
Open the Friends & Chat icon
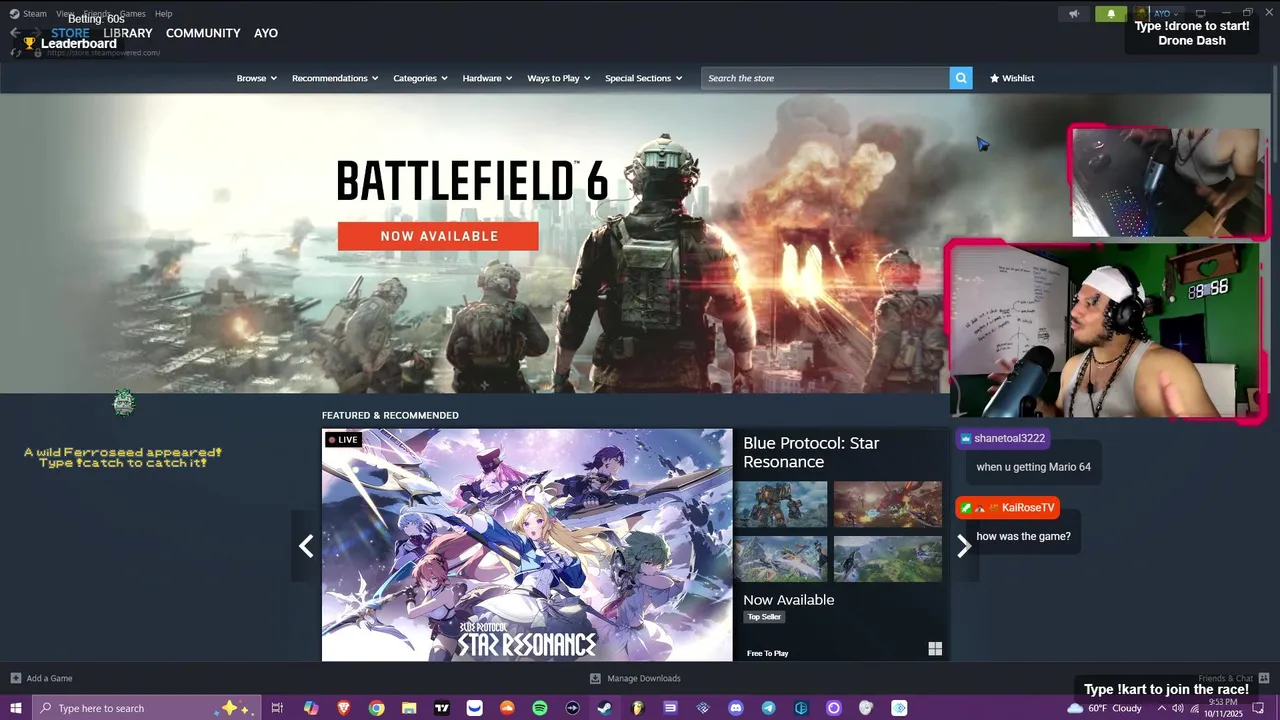(1264, 678)
